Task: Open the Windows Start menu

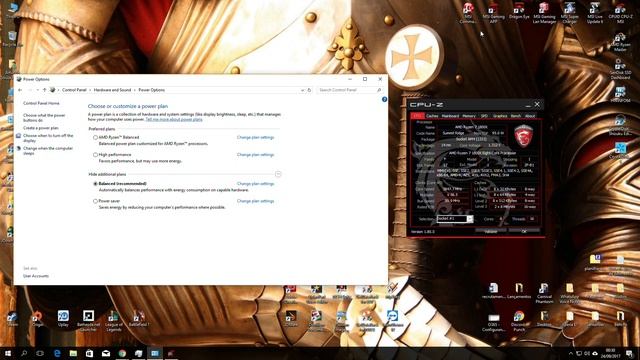Action: 7,353
